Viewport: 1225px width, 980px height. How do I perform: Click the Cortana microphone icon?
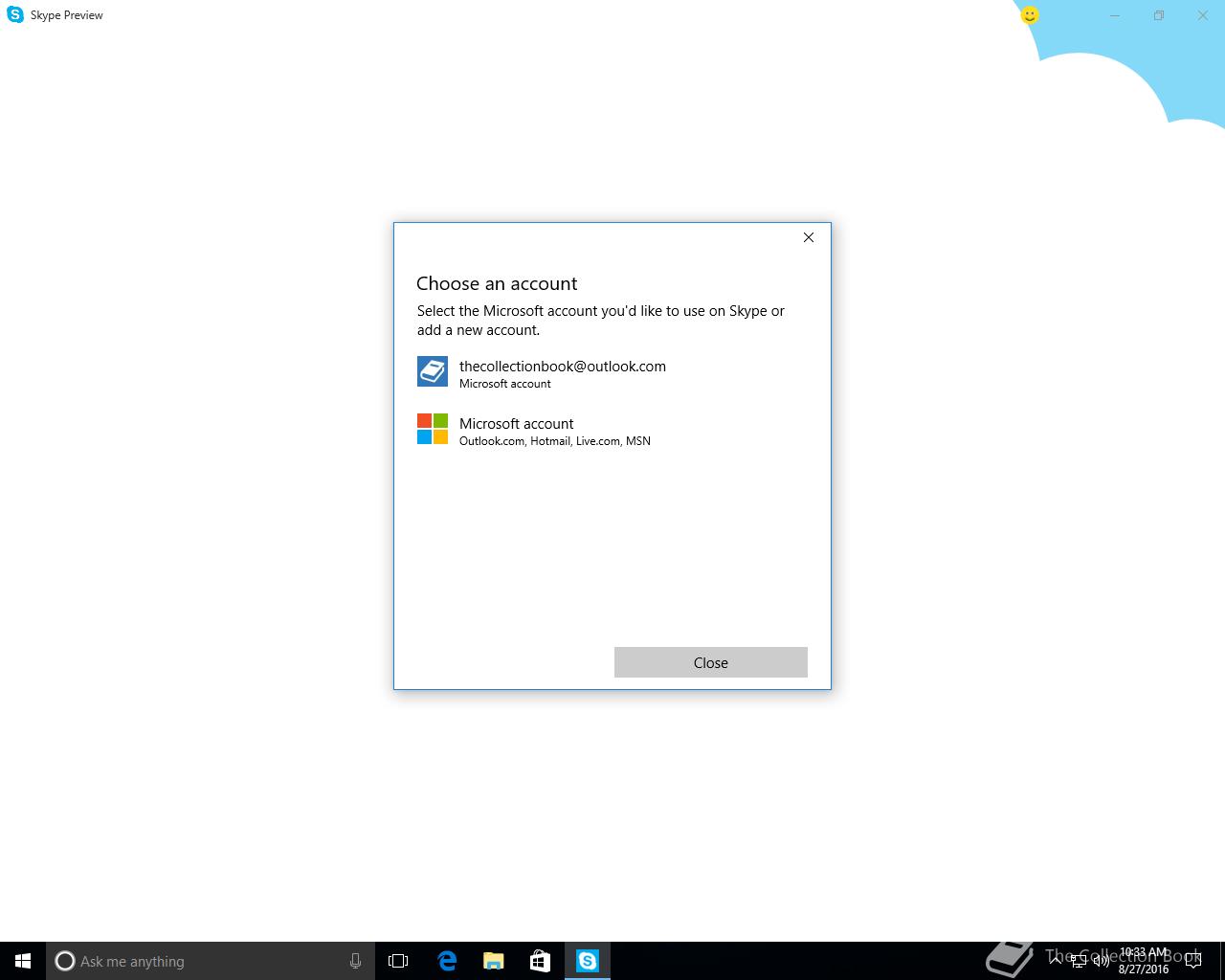pos(355,961)
